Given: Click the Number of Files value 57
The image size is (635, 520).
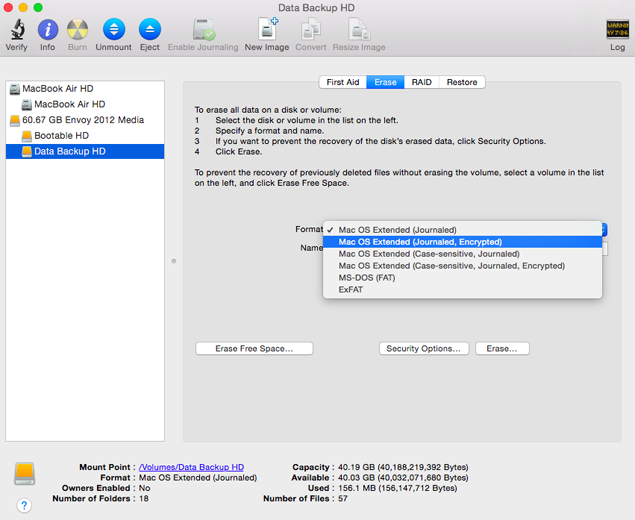Looking at the screenshot, I should click(x=343, y=499).
